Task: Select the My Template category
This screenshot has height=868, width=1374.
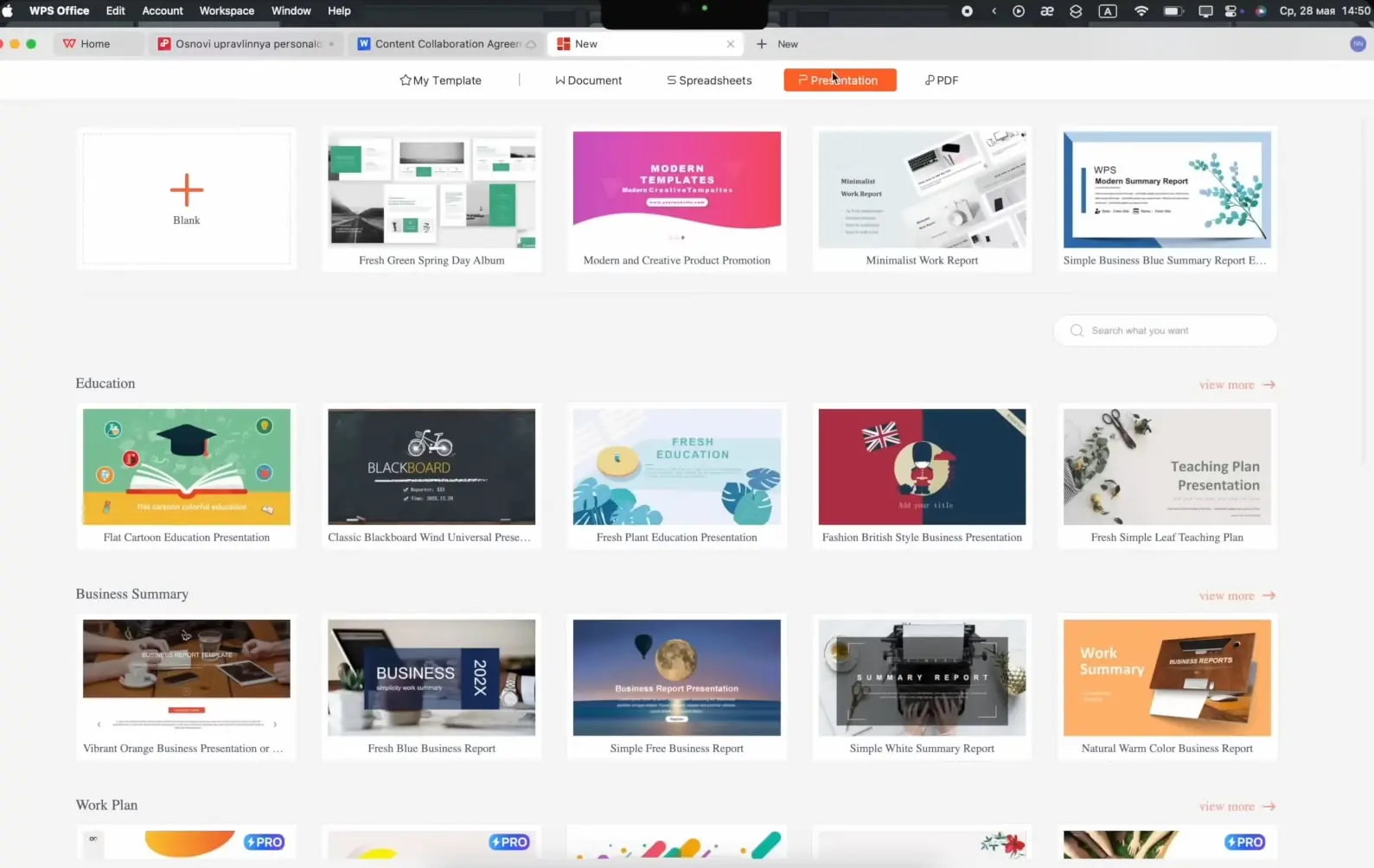Action: pyautogui.click(x=440, y=80)
